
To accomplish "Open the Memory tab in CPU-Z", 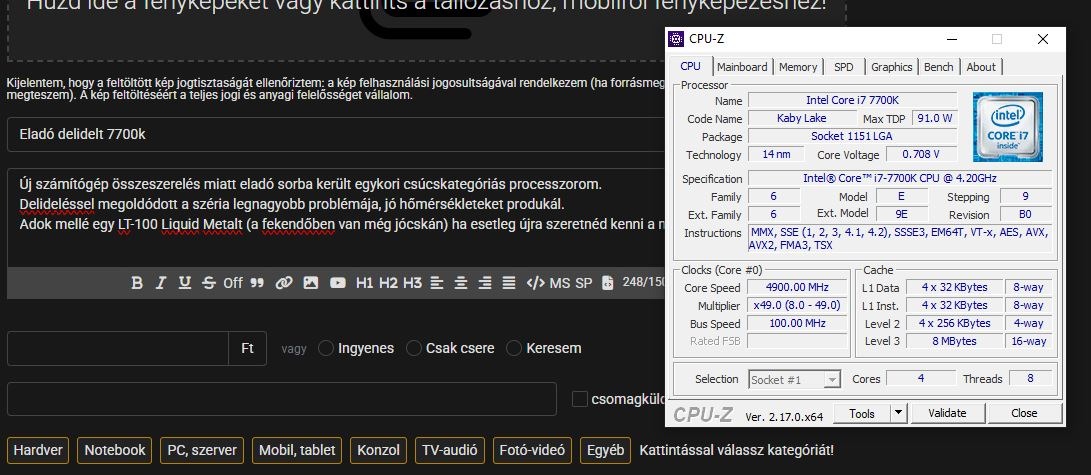I will point(798,67).
